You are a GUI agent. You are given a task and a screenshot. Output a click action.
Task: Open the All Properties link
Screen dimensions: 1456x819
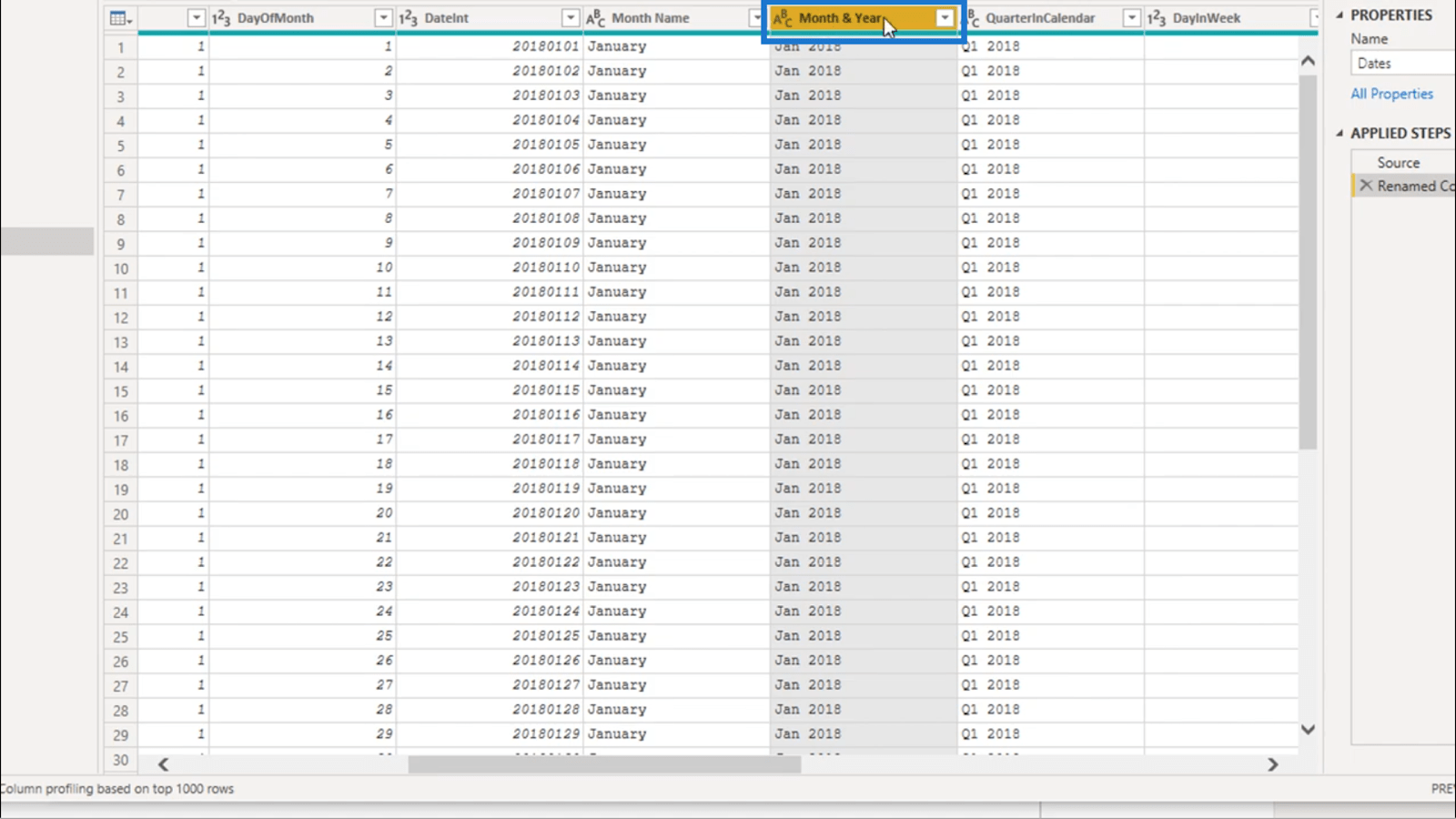[1391, 94]
